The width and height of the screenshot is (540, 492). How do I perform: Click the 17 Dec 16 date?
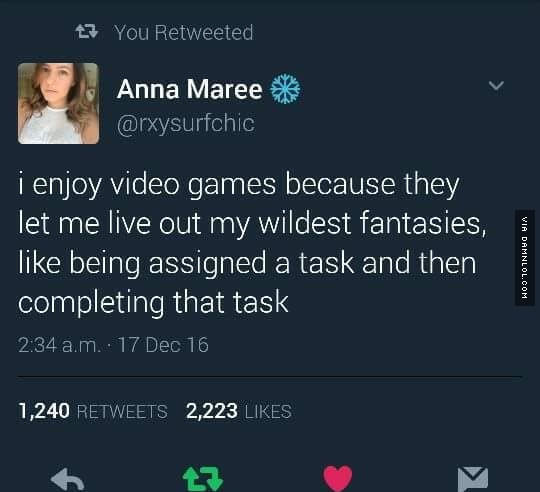[x=163, y=345]
